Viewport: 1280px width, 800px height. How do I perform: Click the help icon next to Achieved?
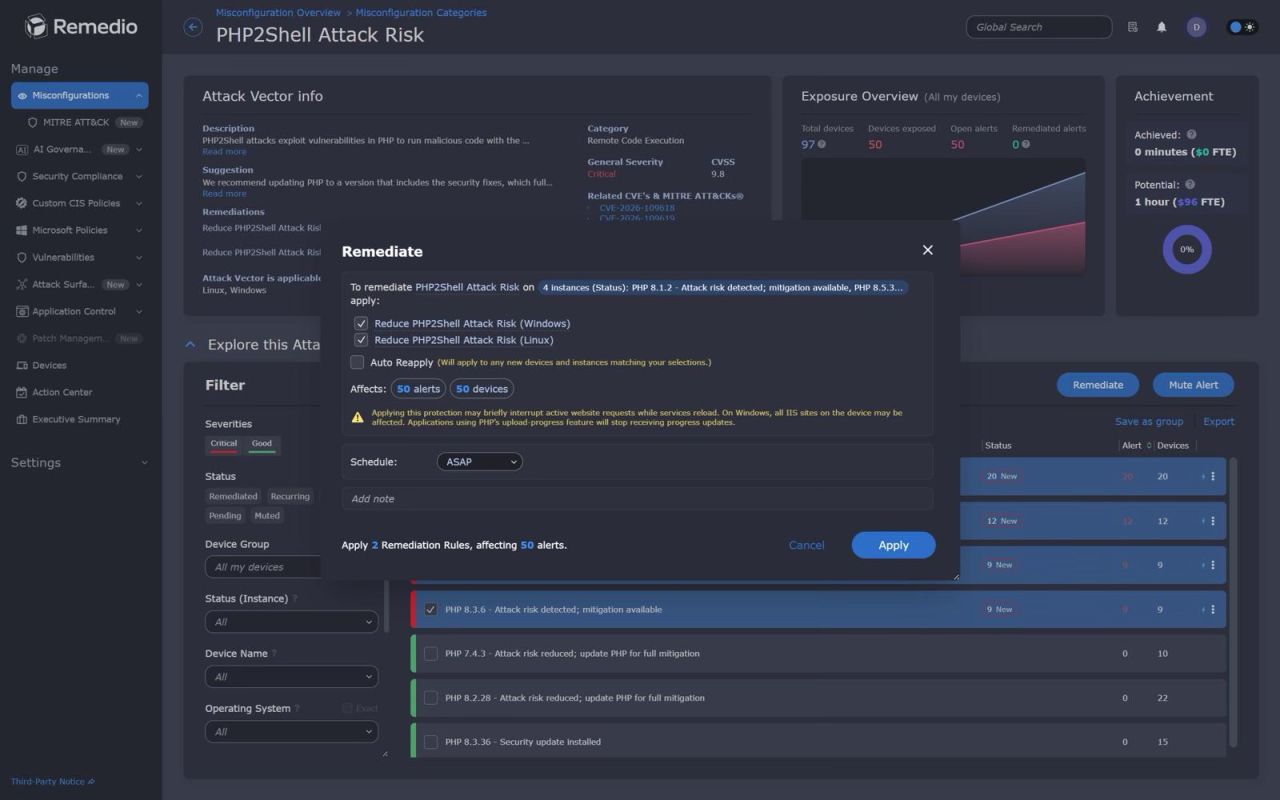(x=1191, y=135)
